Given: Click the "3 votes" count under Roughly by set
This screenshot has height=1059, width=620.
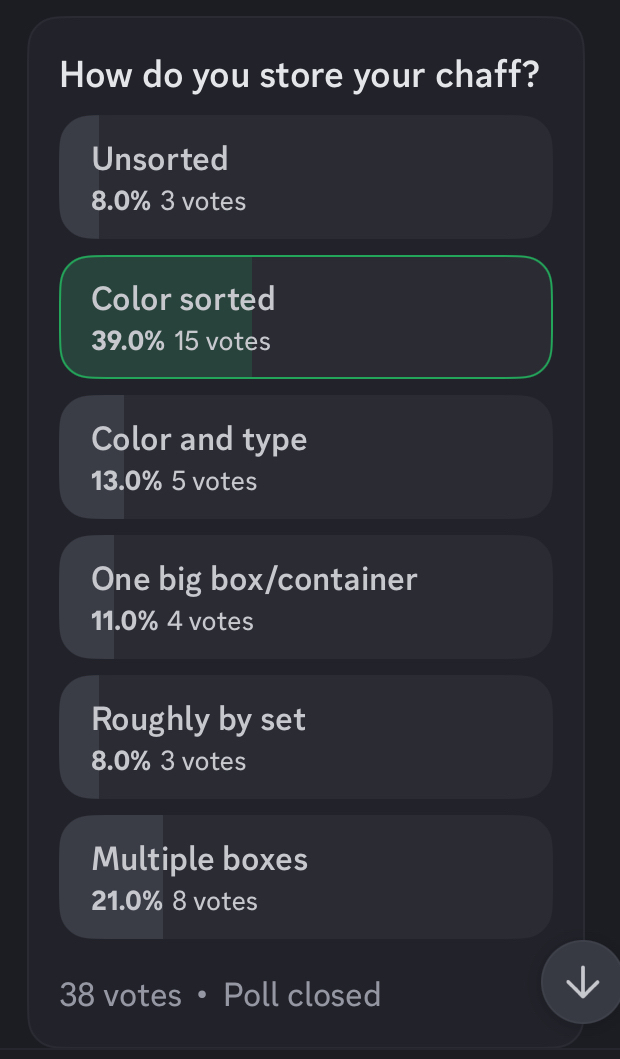Looking at the screenshot, I should [203, 761].
